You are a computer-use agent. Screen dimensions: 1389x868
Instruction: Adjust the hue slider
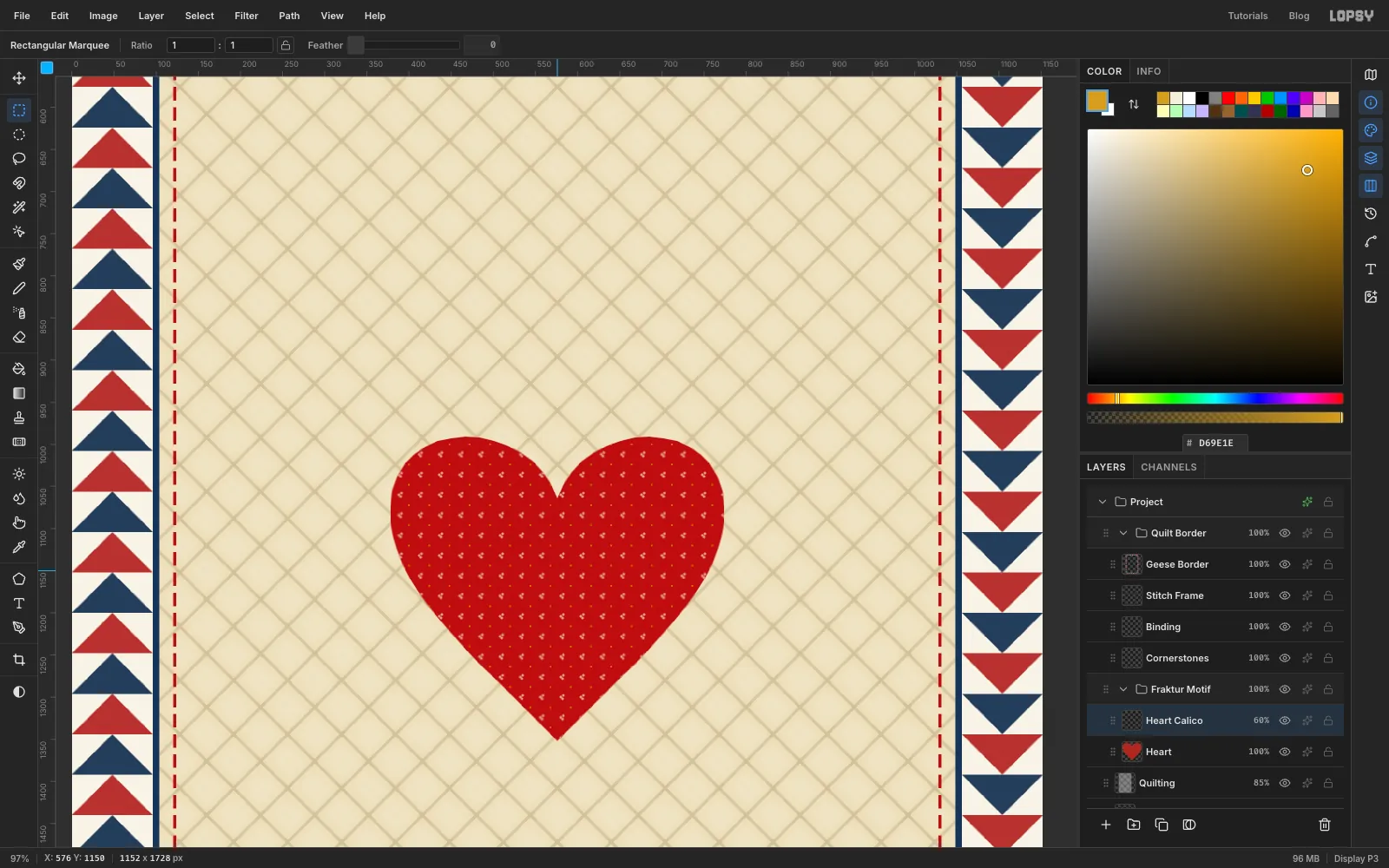coord(1215,398)
